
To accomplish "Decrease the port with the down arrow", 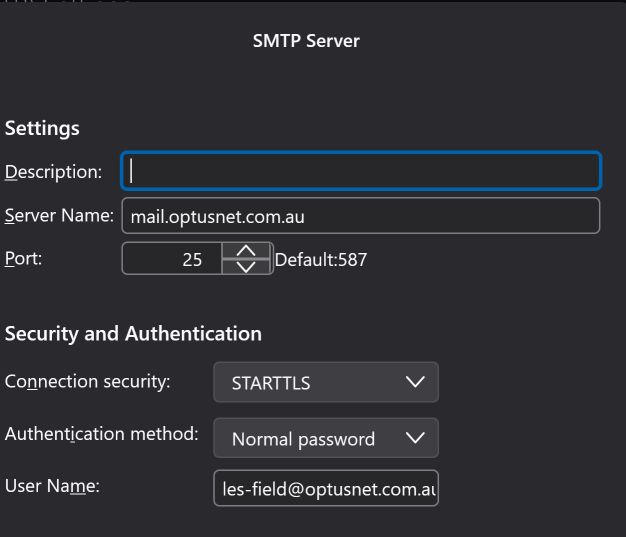I will pyautogui.click(x=246, y=267).
